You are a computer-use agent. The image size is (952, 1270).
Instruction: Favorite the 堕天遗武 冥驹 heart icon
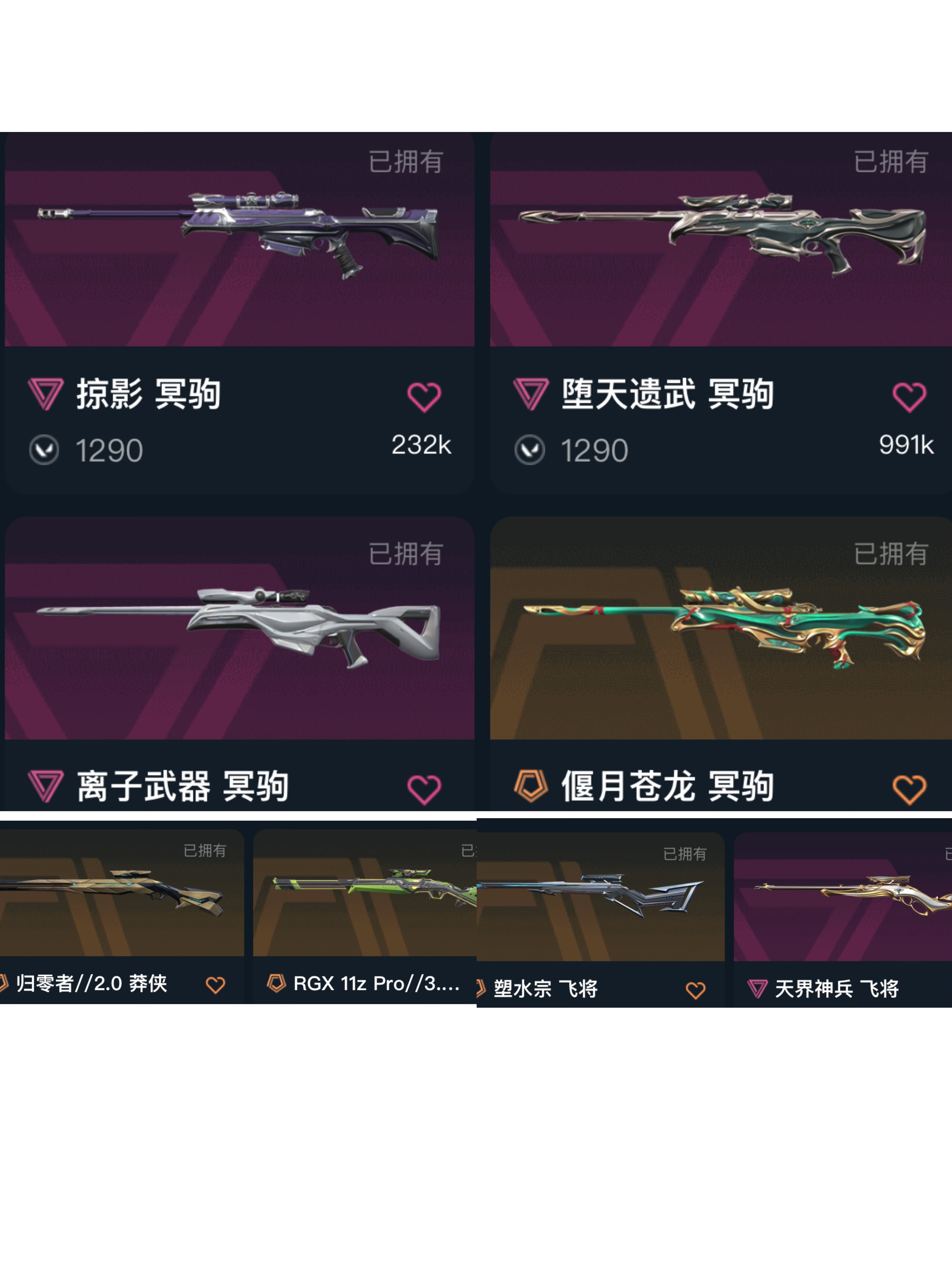coord(909,397)
